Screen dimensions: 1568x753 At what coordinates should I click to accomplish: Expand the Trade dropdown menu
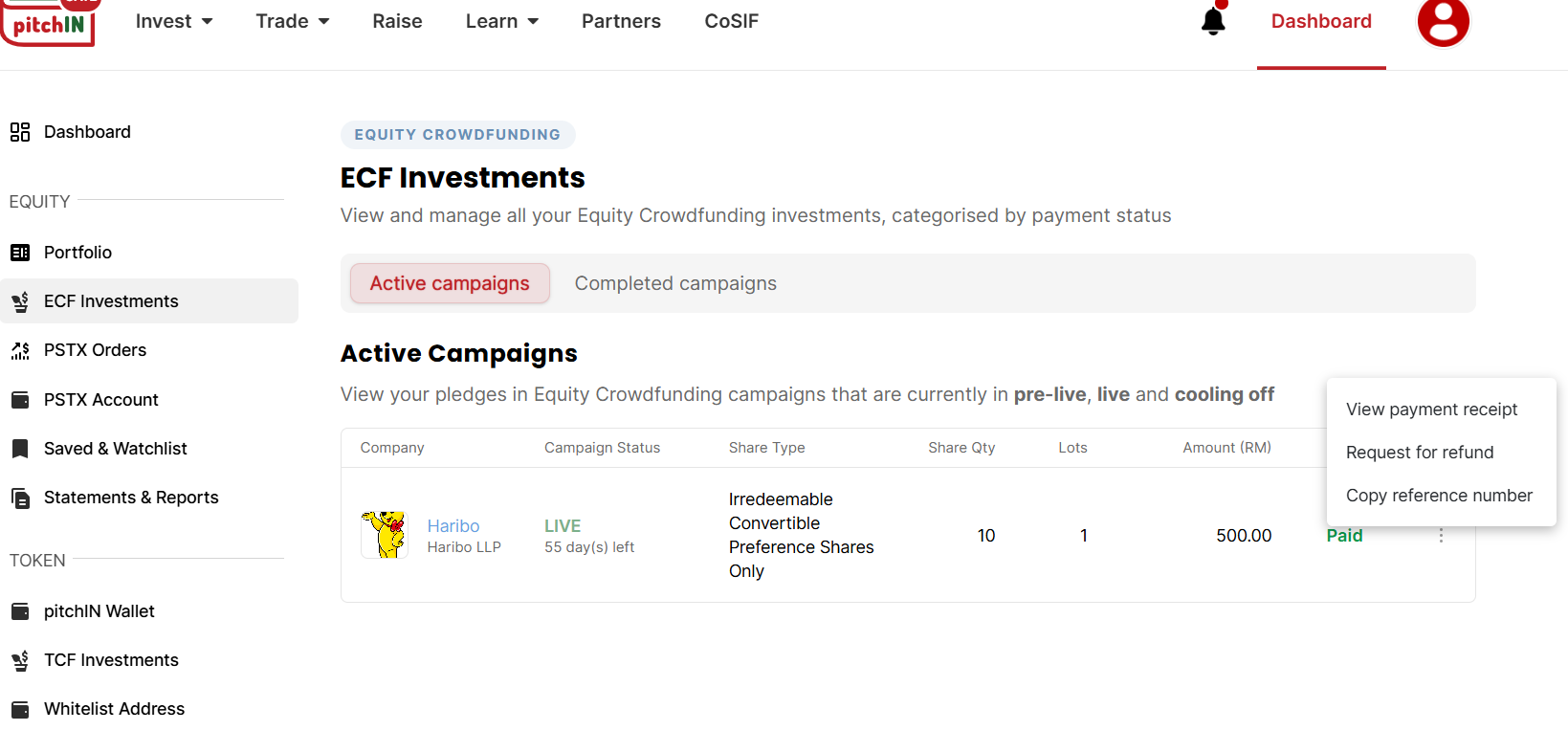coord(293,21)
